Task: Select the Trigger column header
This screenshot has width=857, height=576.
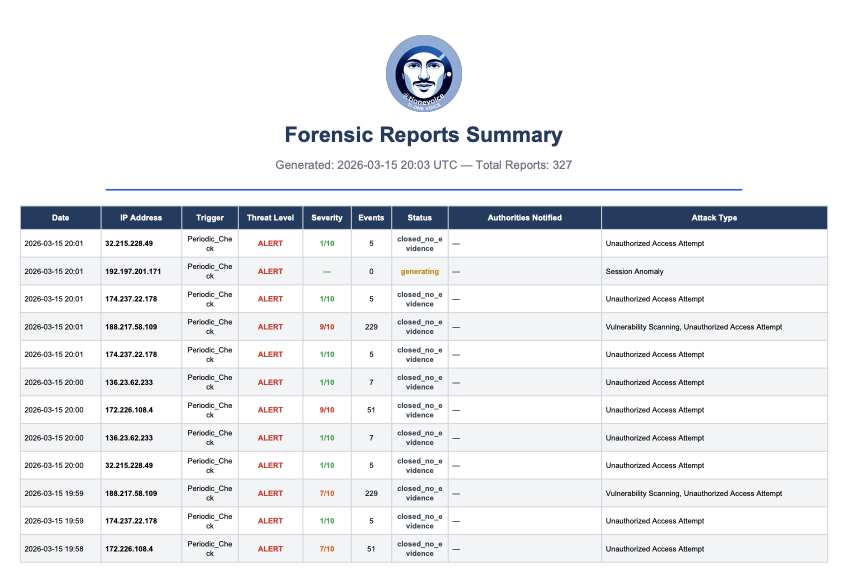Action: tap(210, 218)
